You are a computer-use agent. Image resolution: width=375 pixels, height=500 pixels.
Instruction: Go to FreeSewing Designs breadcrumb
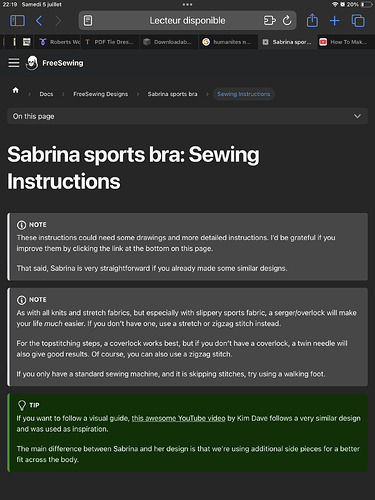(x=101, y=94)
